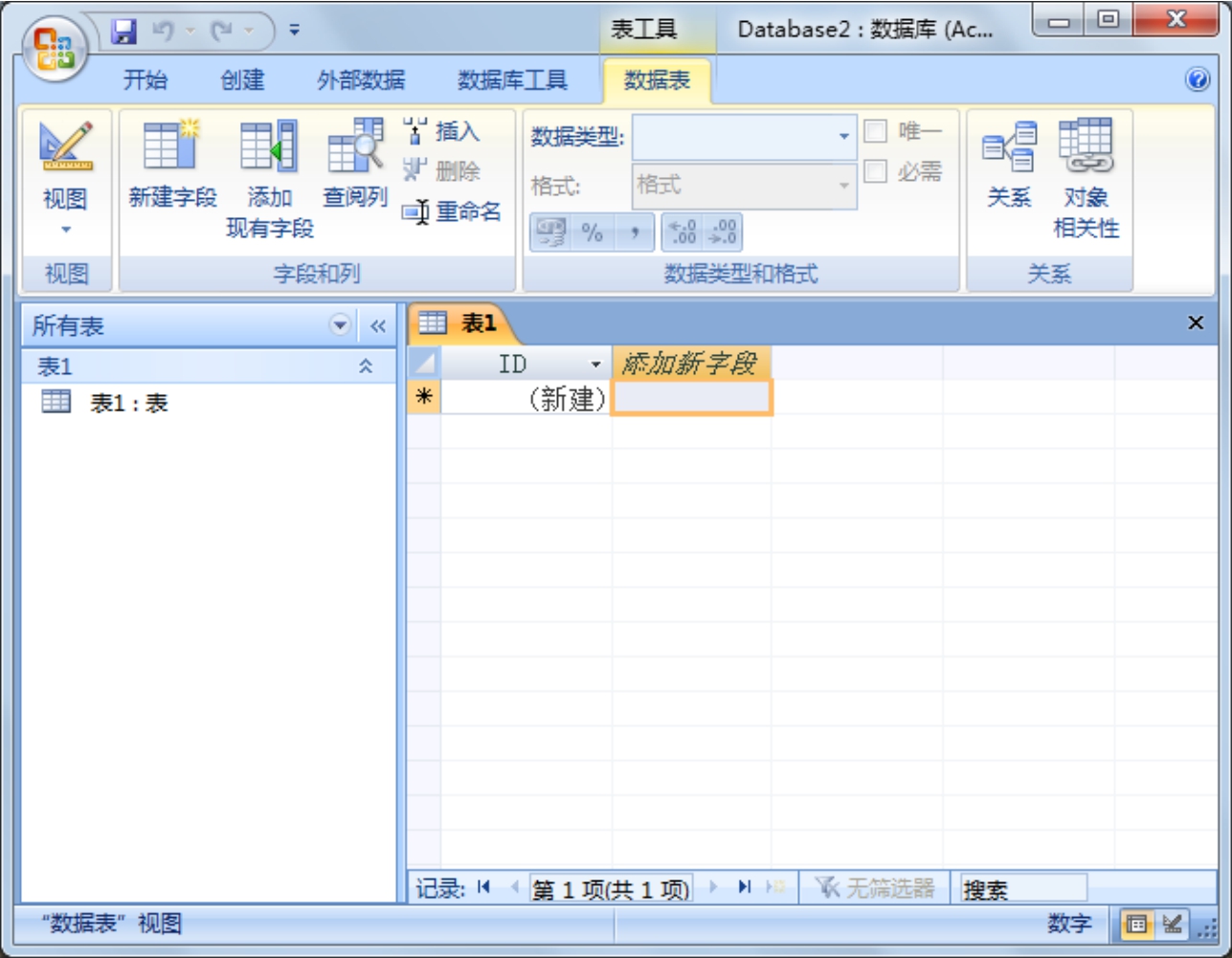Toggle the Required (必需) checkbox
The image size is (1232, 958).
click(875, 172)
